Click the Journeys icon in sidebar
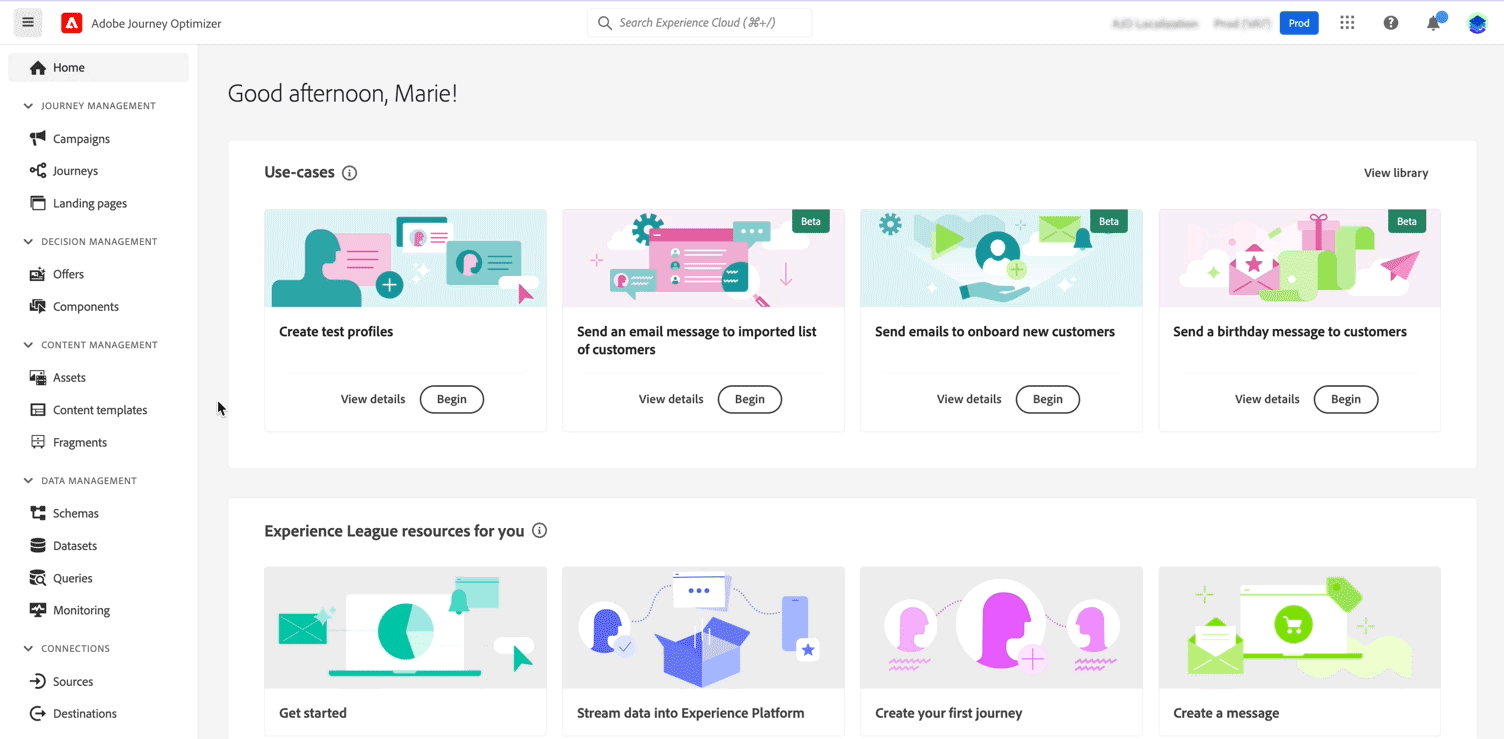 tap(38, 171)
